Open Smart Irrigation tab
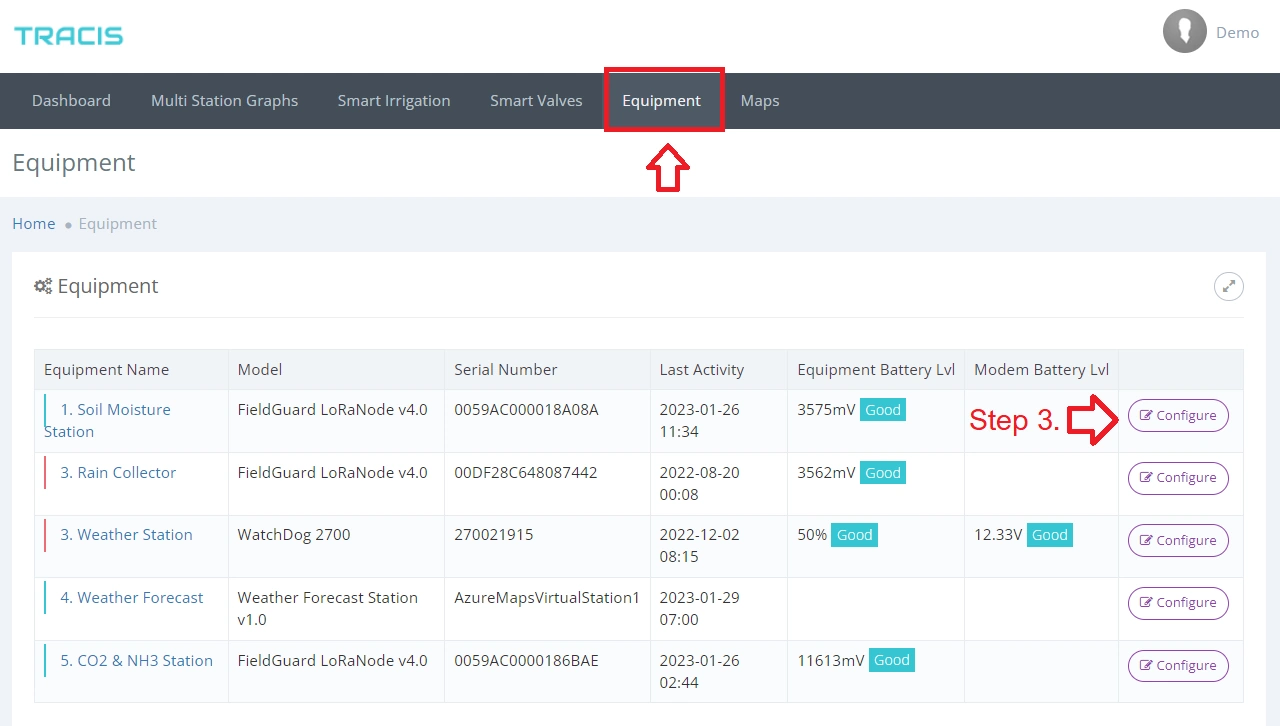Viewport: 1280px width, 726px height. (x=394, y=101)
